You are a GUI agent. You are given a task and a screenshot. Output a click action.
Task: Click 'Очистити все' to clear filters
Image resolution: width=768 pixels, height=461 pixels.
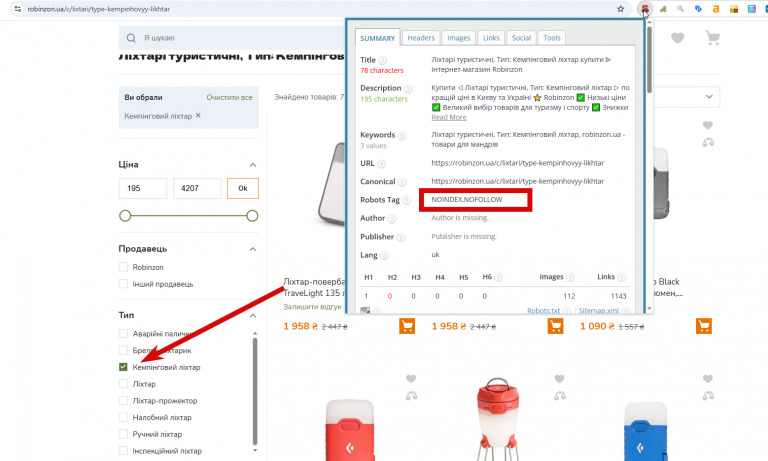click(229, 97)
